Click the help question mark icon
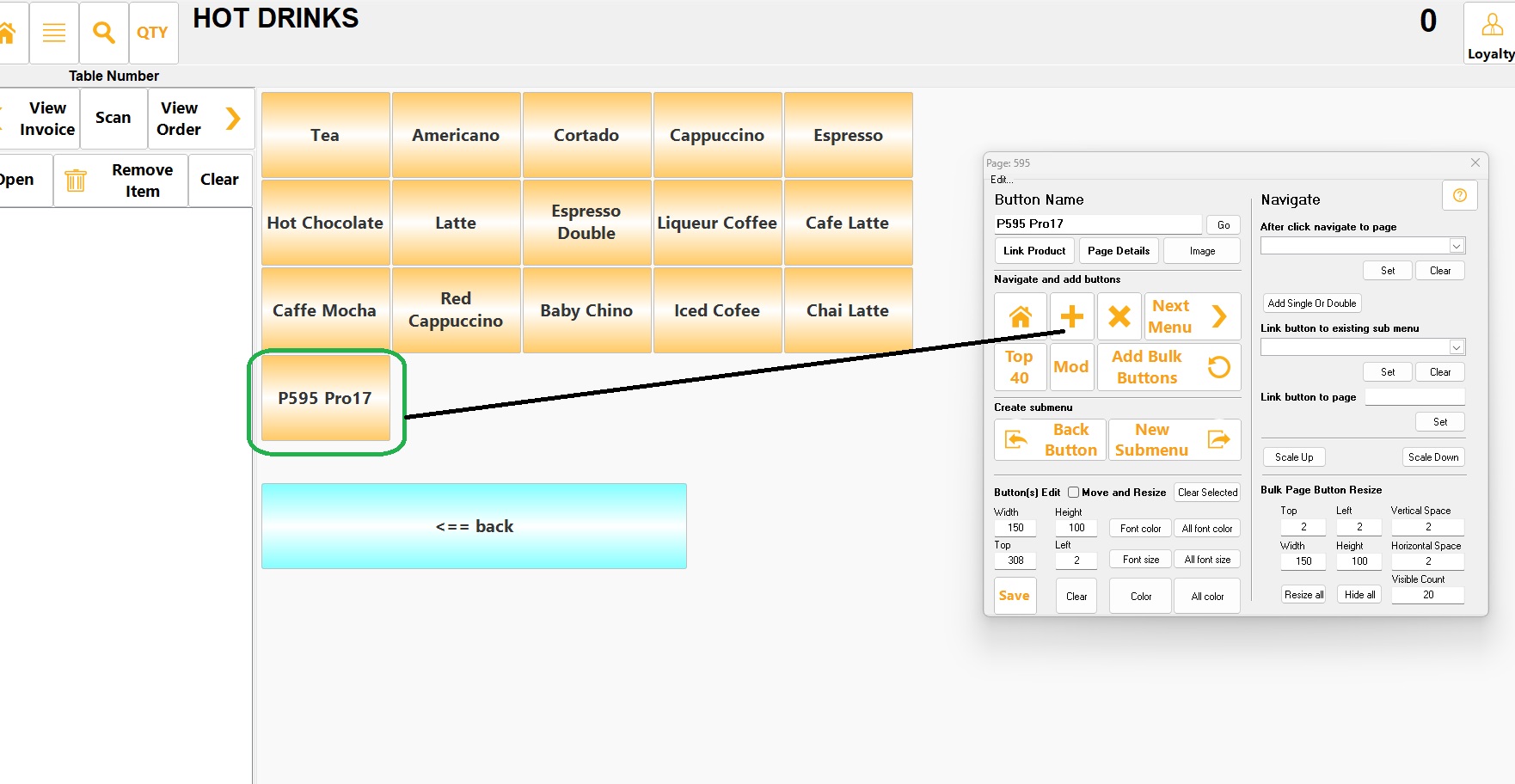This screenshot has width=1515, height=784. 1459,196
